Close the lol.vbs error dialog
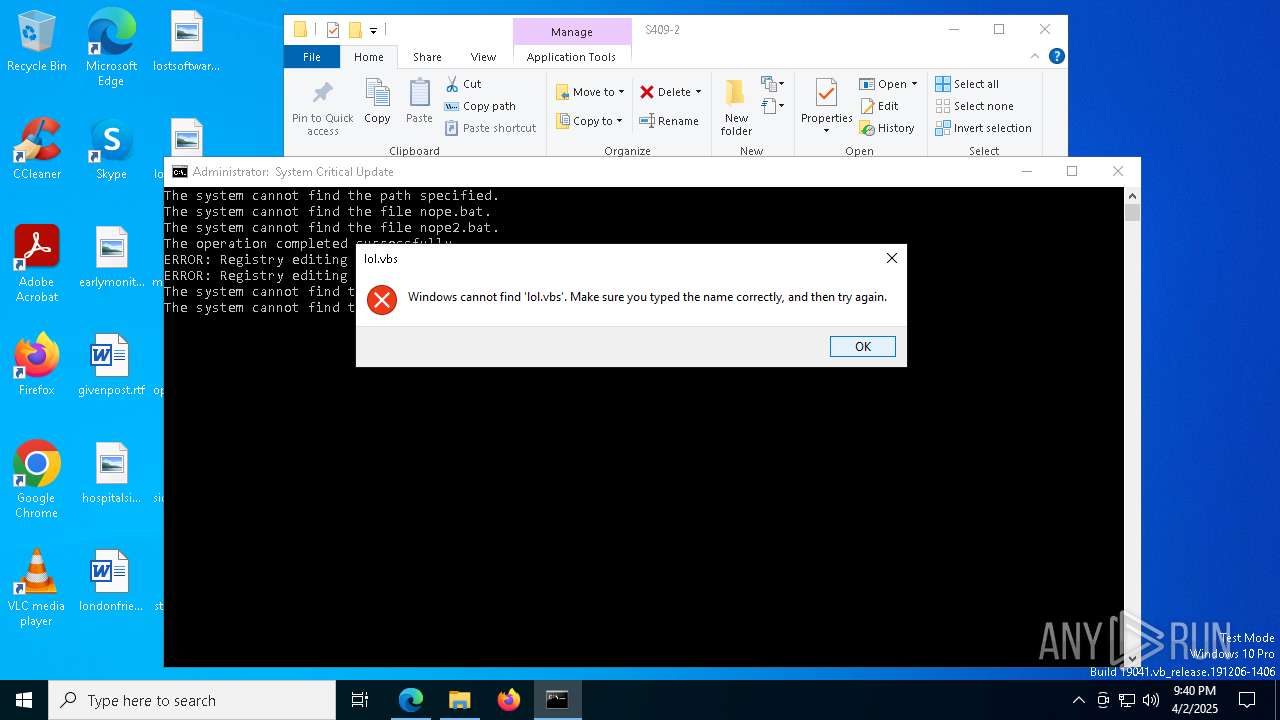This screenshot has height=720, width=1280. [891, 258]
